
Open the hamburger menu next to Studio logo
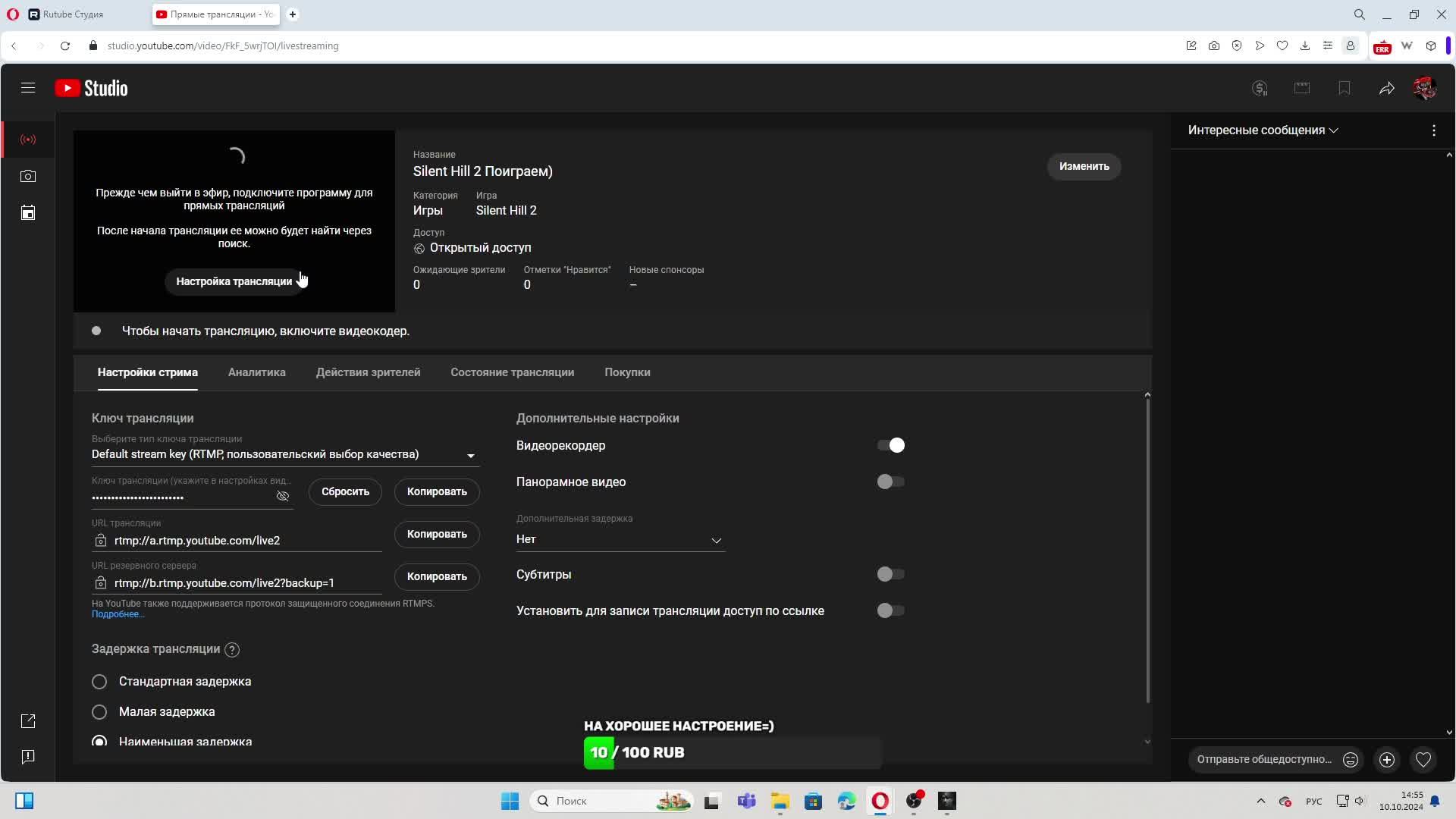(28, 88)
